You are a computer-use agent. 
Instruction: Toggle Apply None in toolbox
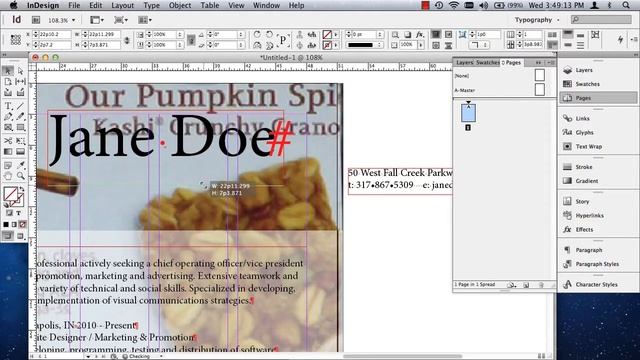23,224
